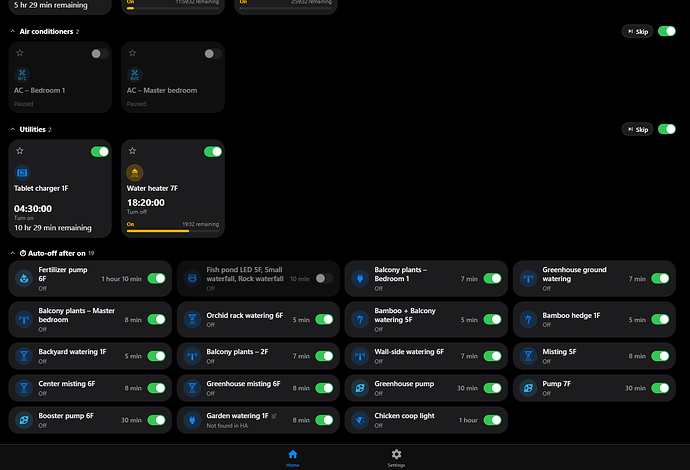The width and height of the screenshot is (690, 470).
Task: Click the Chicken coop light icon
Action: point(360,420)
